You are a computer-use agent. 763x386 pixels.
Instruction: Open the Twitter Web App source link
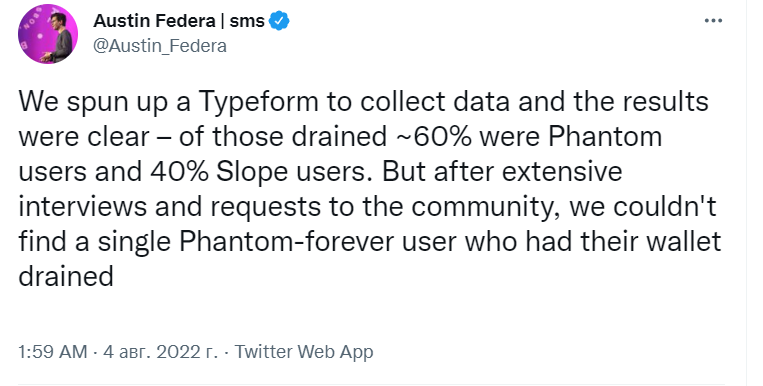pos(304,351)
